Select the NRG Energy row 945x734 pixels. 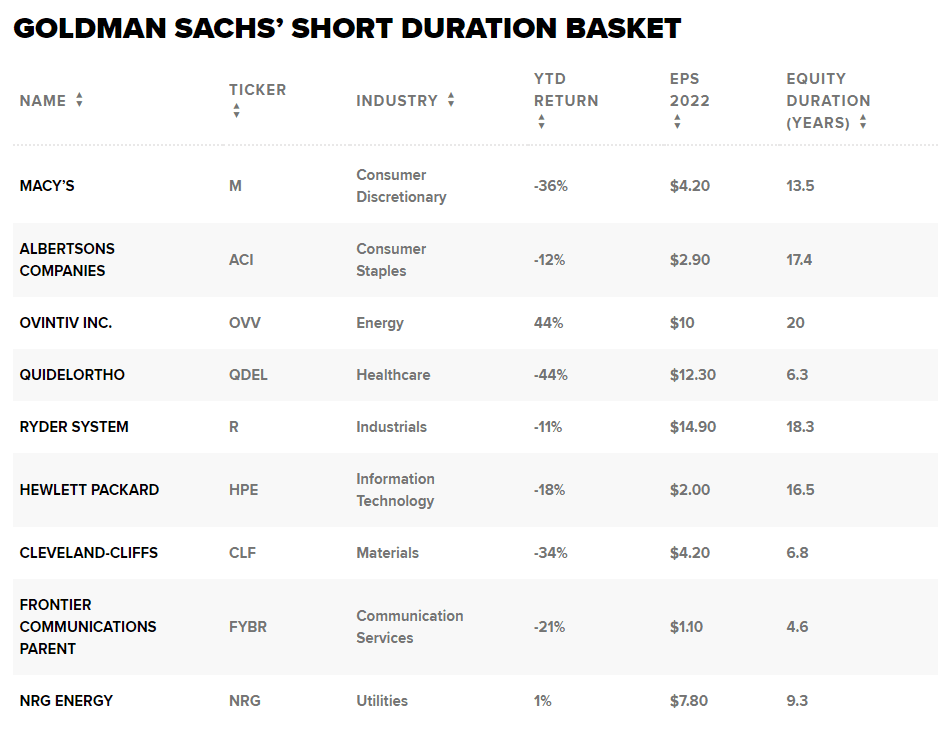click(x=475, y=701)
